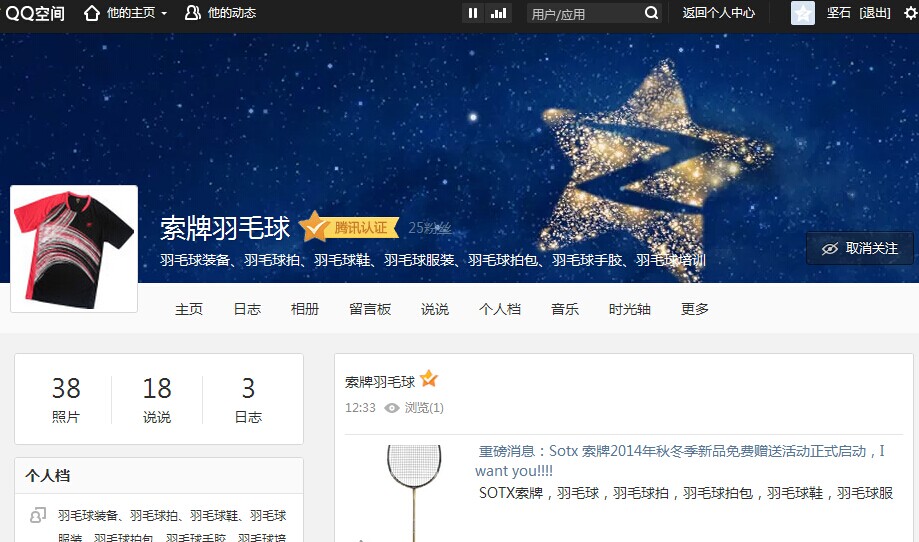Expand the 更多 navigation menu
919x542 pixels.
pos(695,309)
